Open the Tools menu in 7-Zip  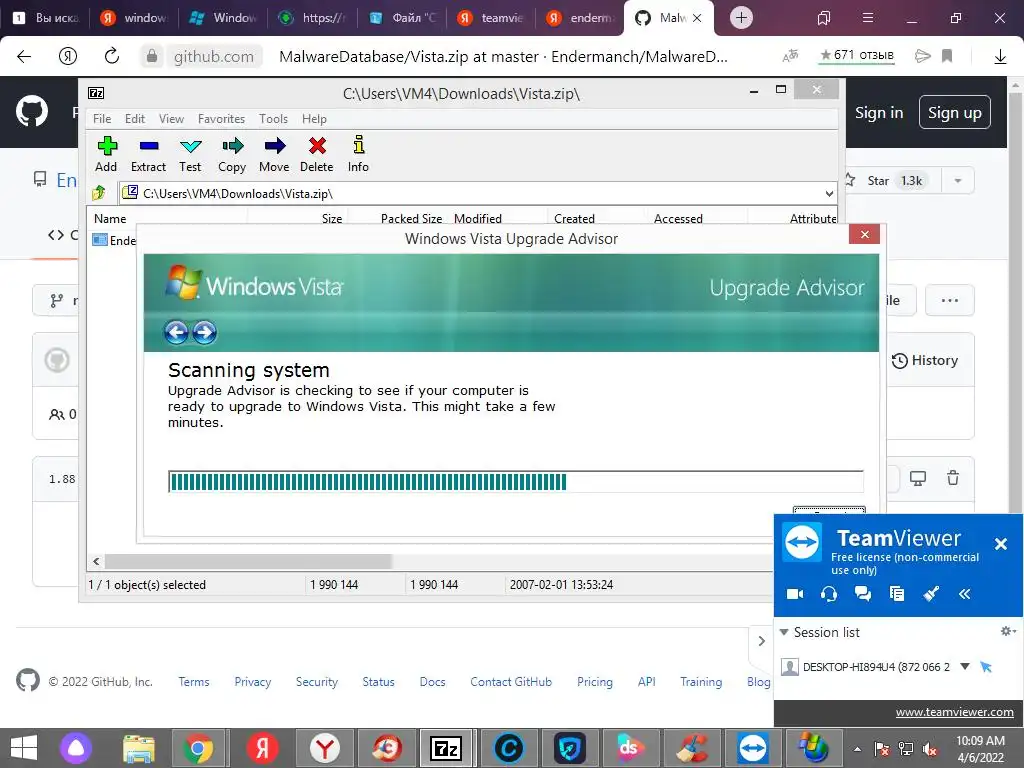point(273,119)
